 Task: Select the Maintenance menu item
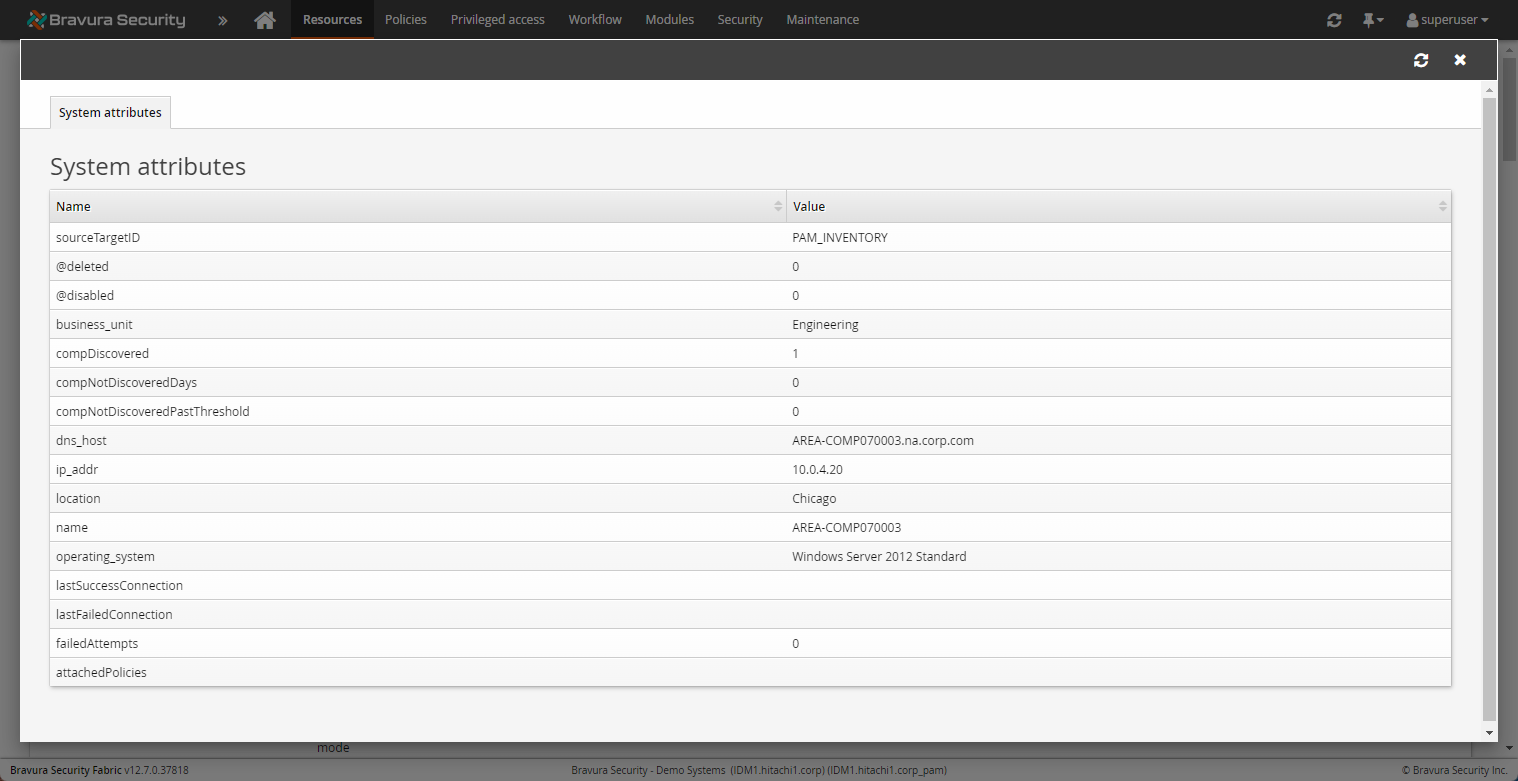point(822,19)
